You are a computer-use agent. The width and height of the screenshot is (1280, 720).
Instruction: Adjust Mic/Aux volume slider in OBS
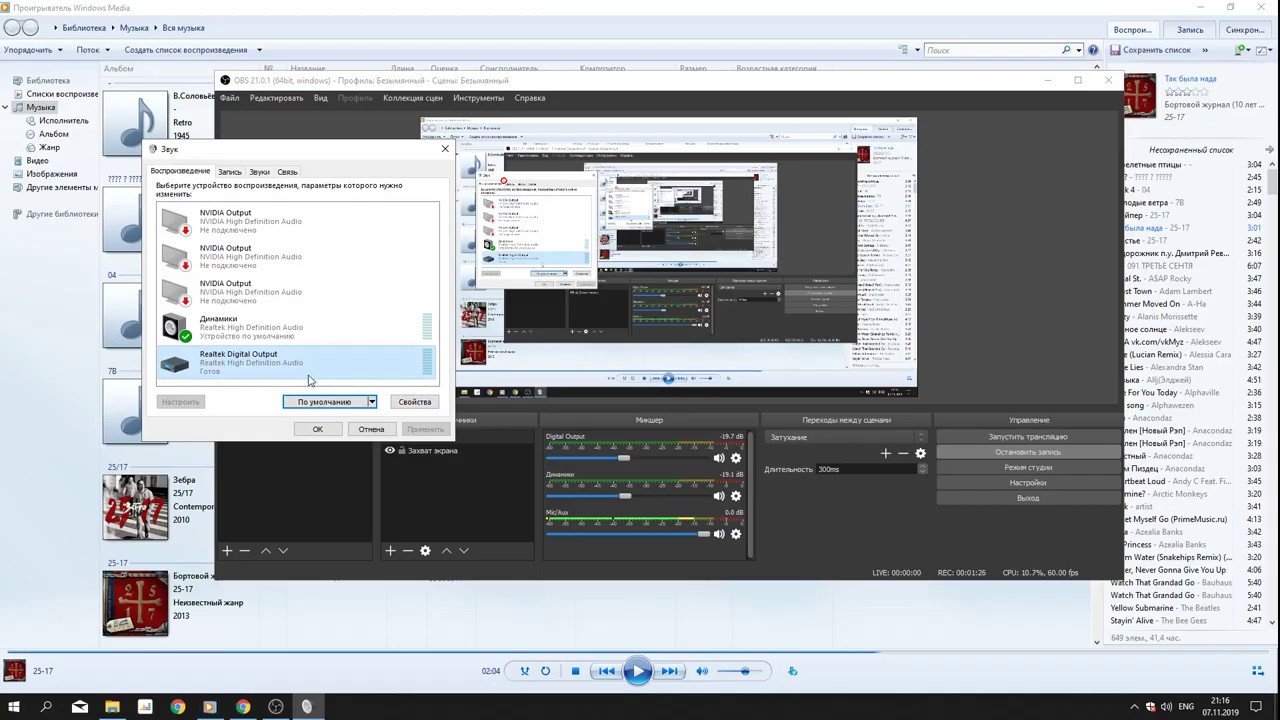click(x=704, y=534)
